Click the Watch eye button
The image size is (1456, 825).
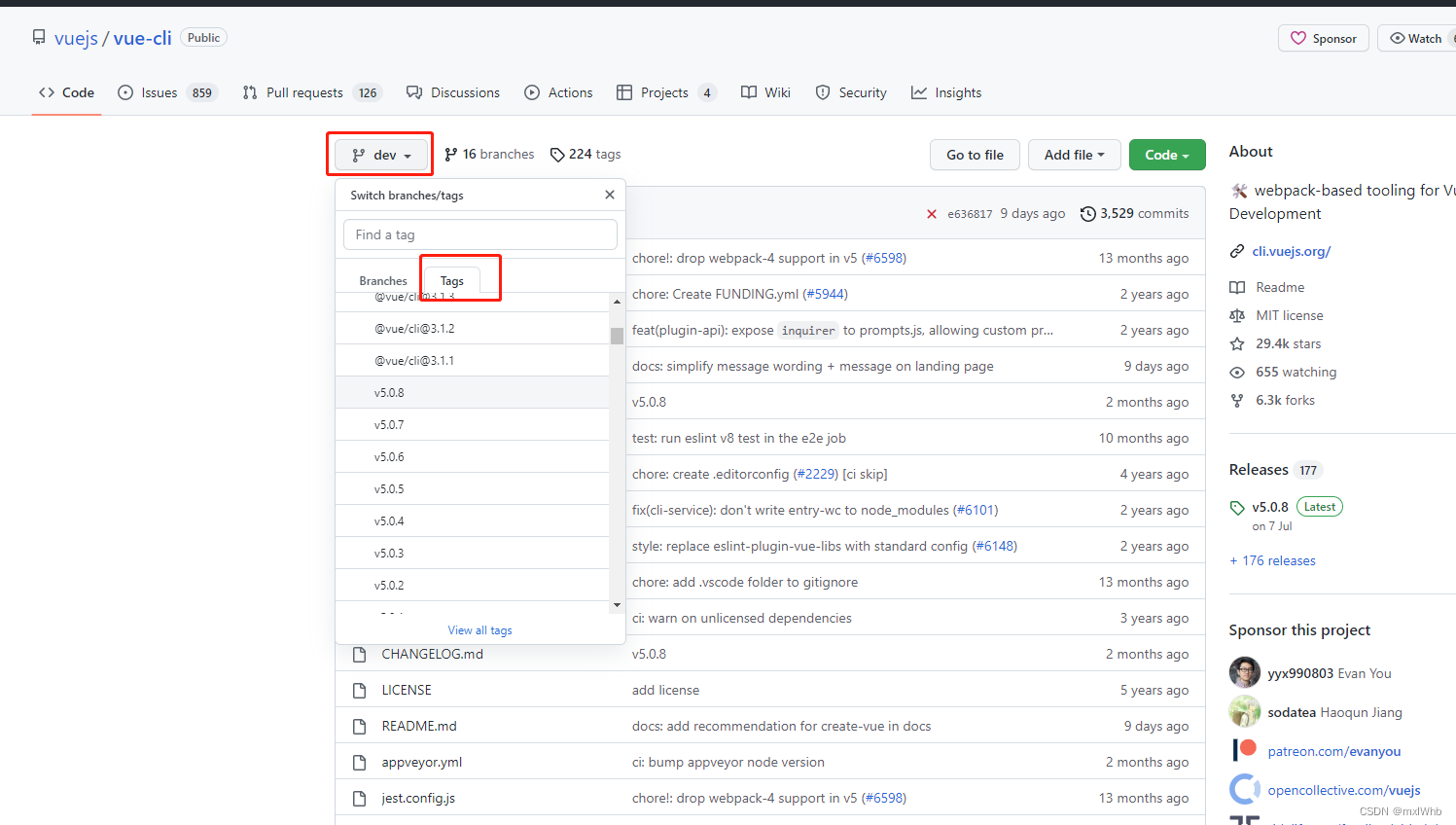pyautogui.click(x=1416, y=38)
